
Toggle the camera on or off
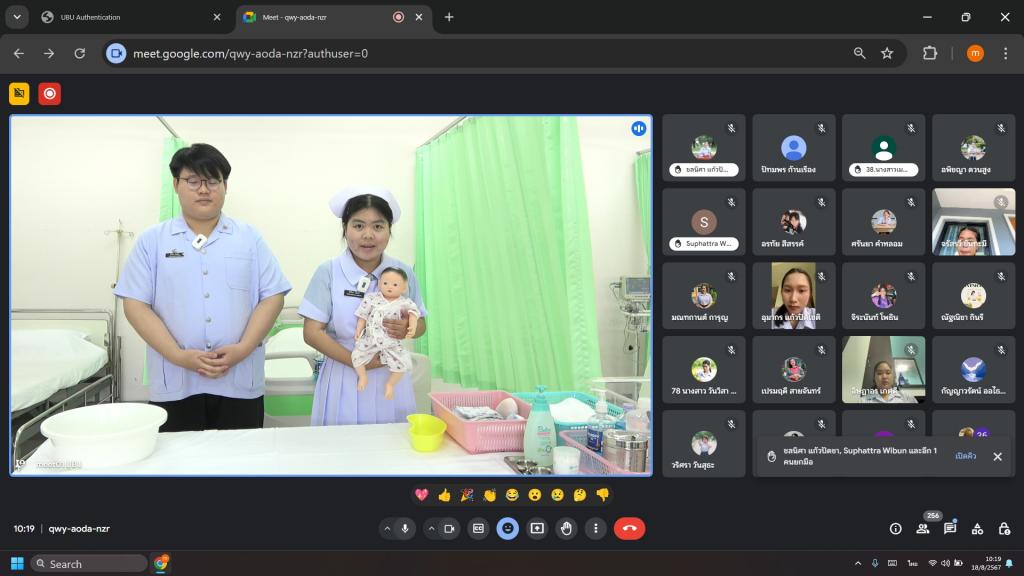449,529
